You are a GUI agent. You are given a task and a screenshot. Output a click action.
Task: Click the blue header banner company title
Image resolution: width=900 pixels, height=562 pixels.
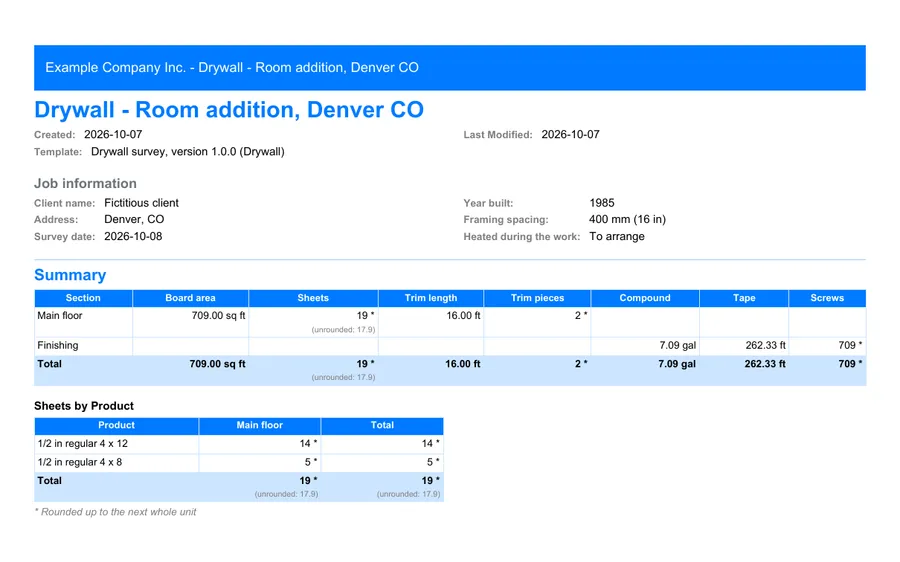click(x=232, y=68)
